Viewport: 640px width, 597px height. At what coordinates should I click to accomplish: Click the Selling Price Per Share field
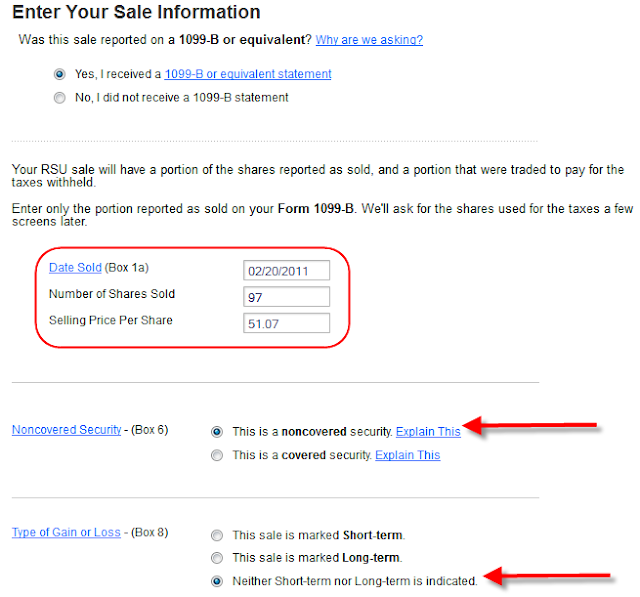point(287,323)
